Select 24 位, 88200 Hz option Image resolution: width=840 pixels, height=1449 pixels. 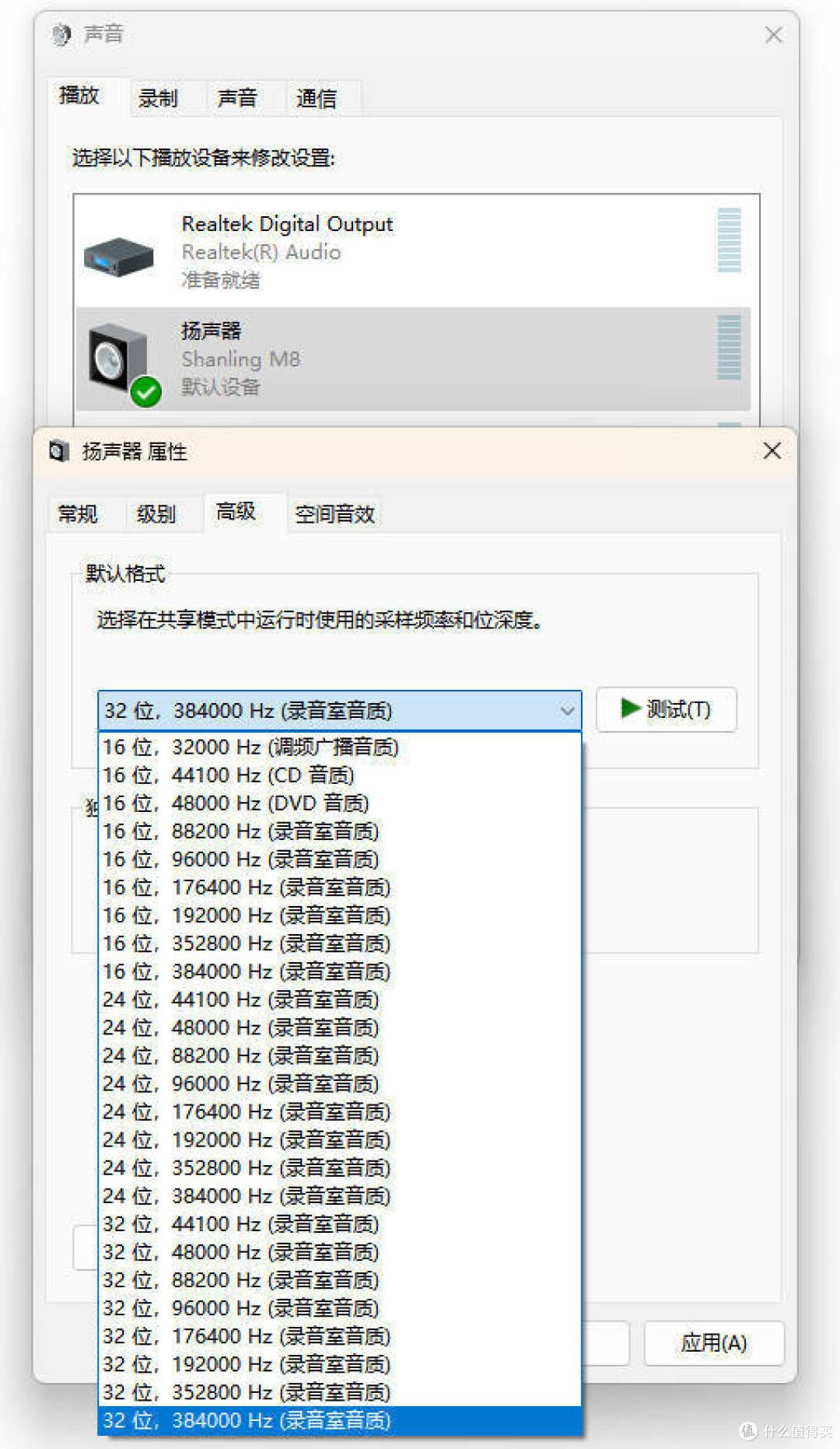pos(340,1055)
